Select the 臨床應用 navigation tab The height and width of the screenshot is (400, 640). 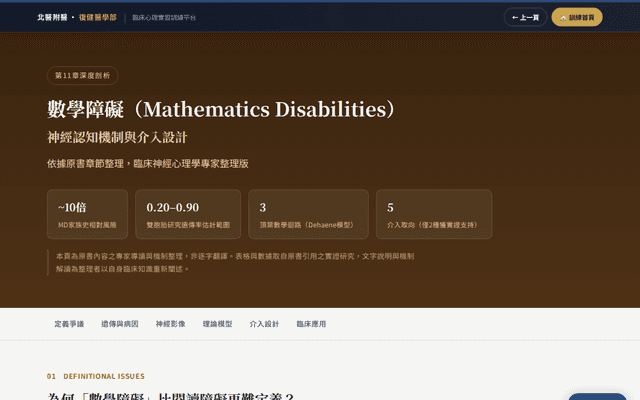[311, 324]
